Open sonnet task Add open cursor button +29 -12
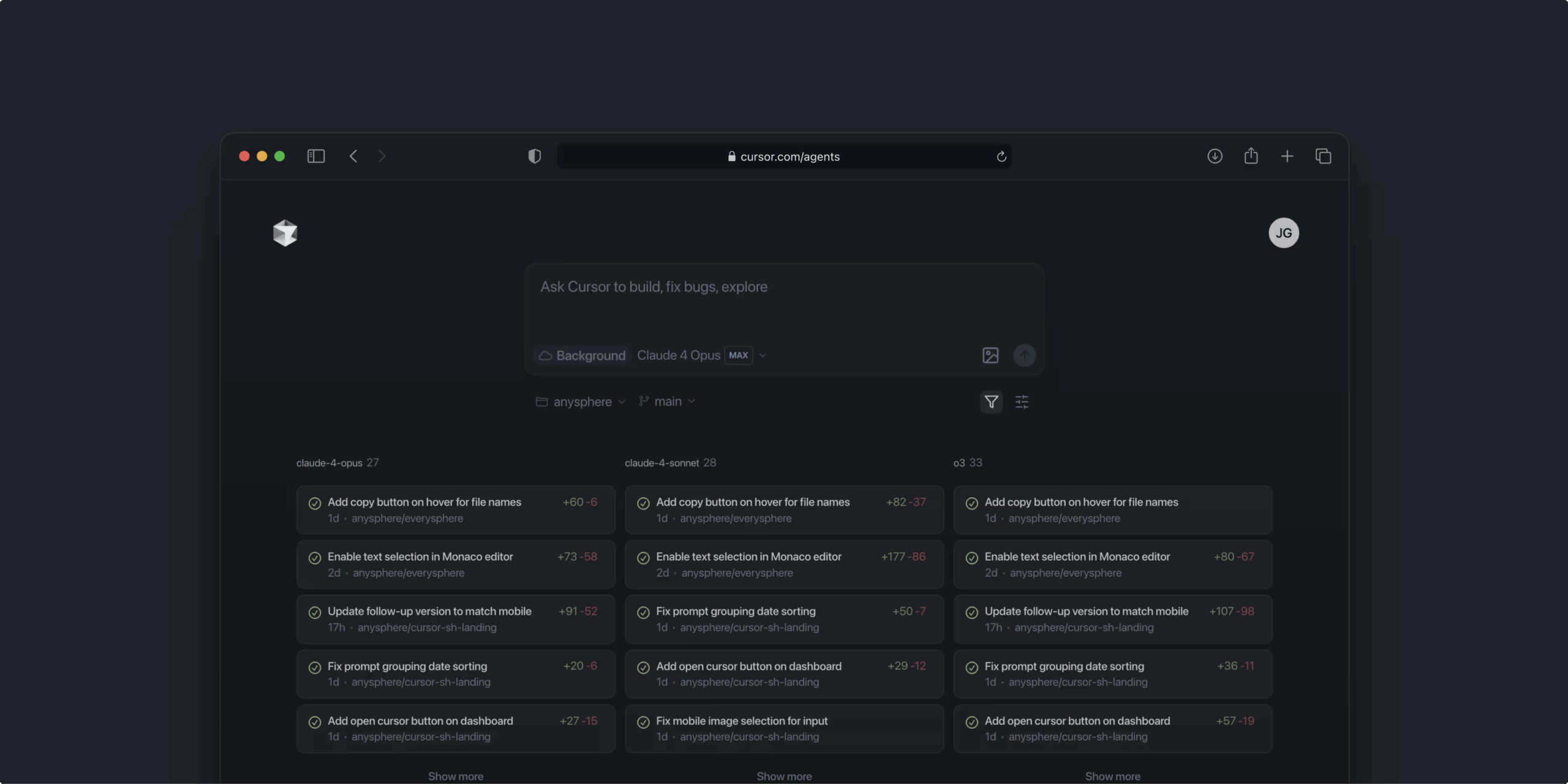This screenshot has height=784, width=1568. coord(784,674)
